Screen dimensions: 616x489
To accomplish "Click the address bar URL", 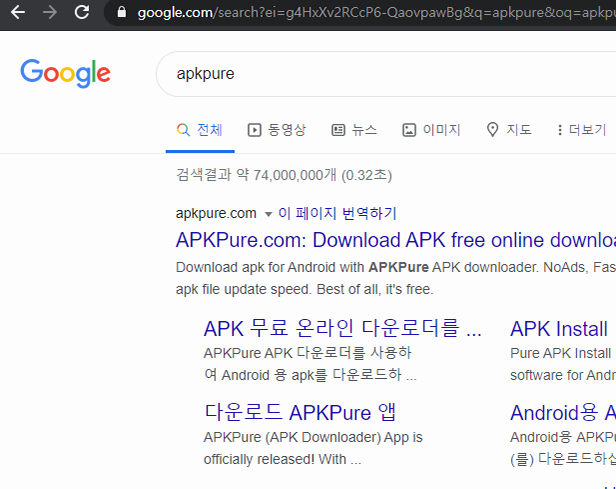I will tap(376, 13).
